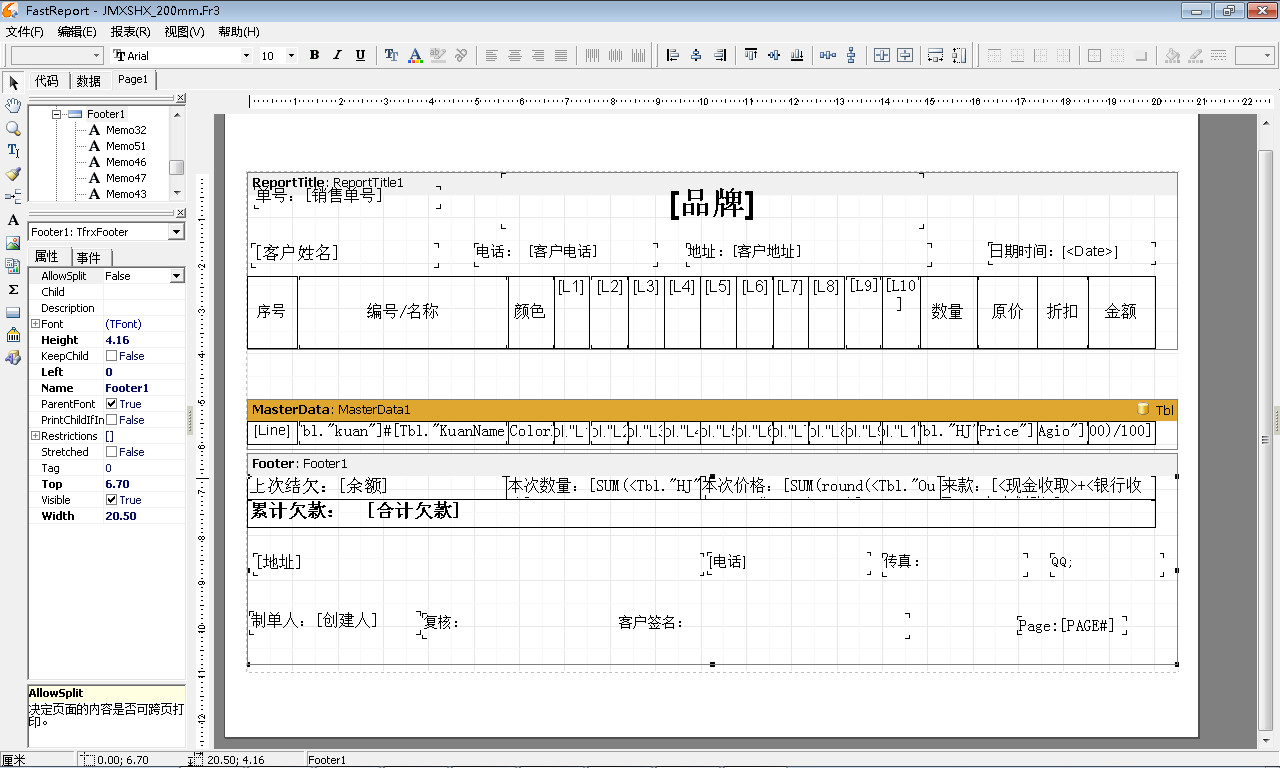1280x768 pixels.
Task: Select the Zoom magnifier tool
Action: point(13,128)
